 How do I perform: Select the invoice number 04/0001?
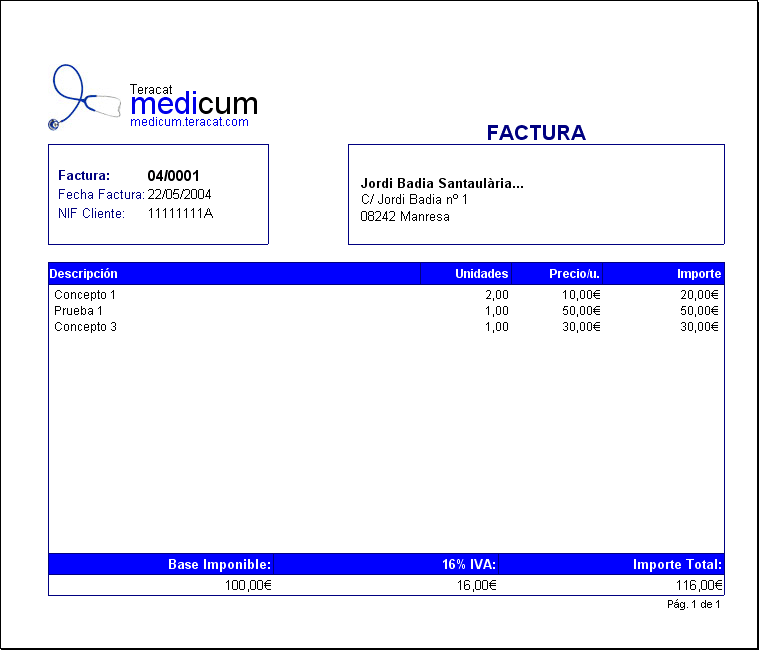tap(173, 176)
